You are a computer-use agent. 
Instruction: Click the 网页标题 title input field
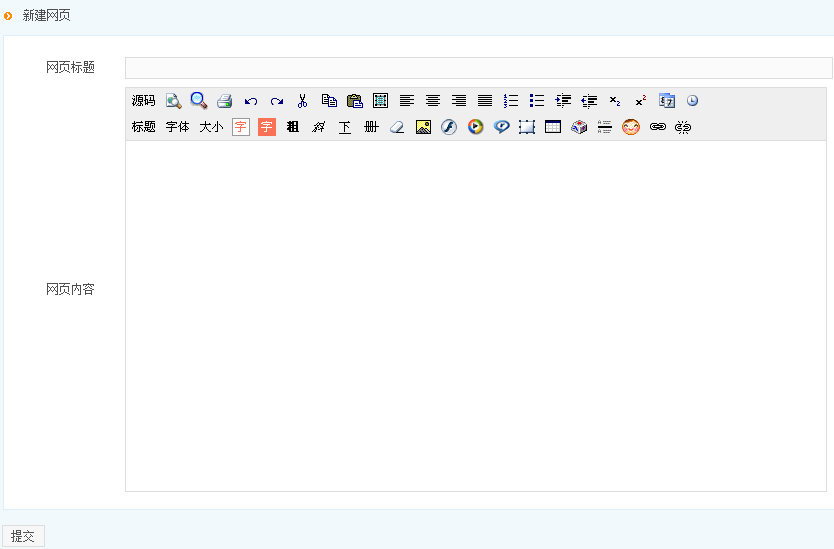click(478, 68)
